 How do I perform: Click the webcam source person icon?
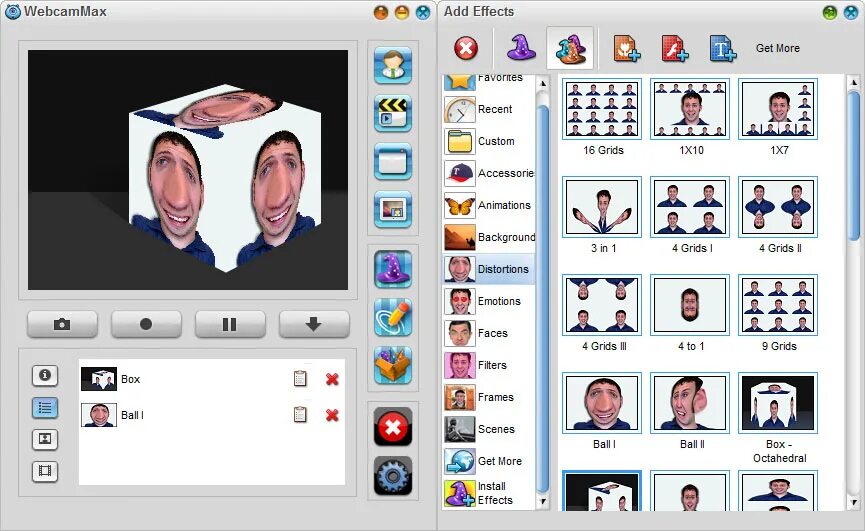pyautogui.click(x=393, y=66)
